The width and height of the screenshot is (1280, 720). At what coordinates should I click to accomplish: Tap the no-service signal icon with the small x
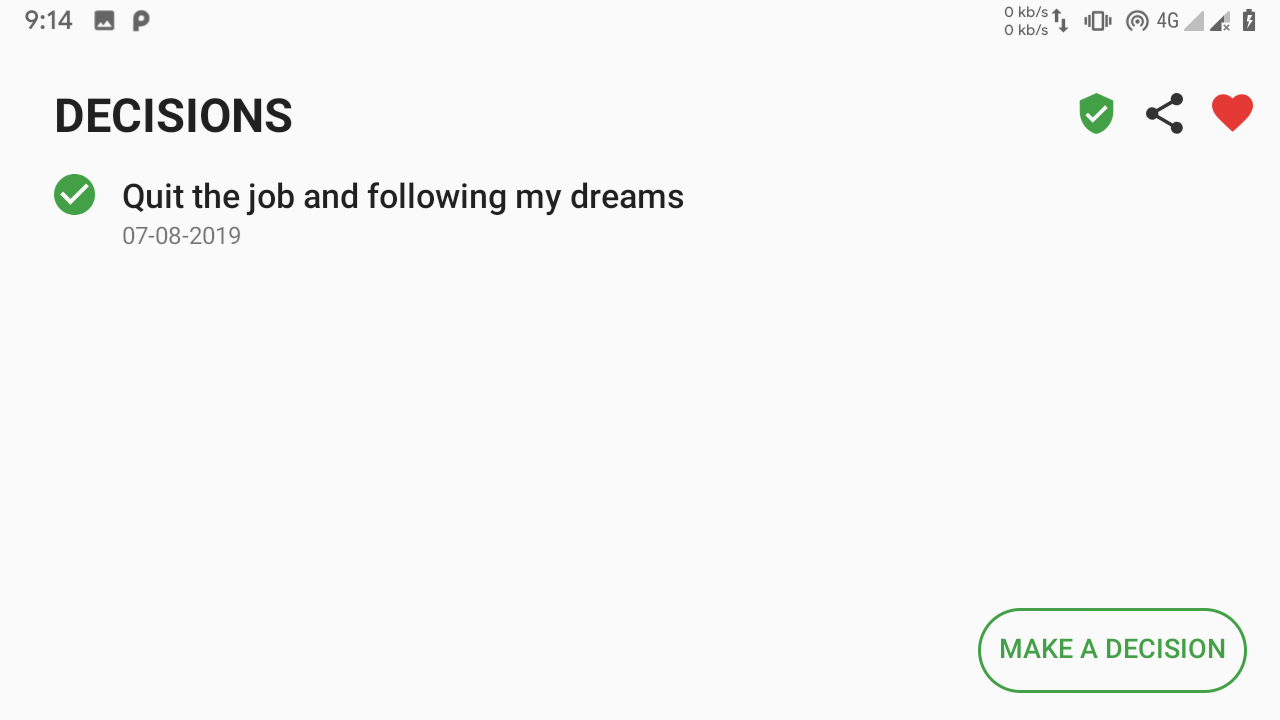pyautogui.click(x=1220, y=21)
